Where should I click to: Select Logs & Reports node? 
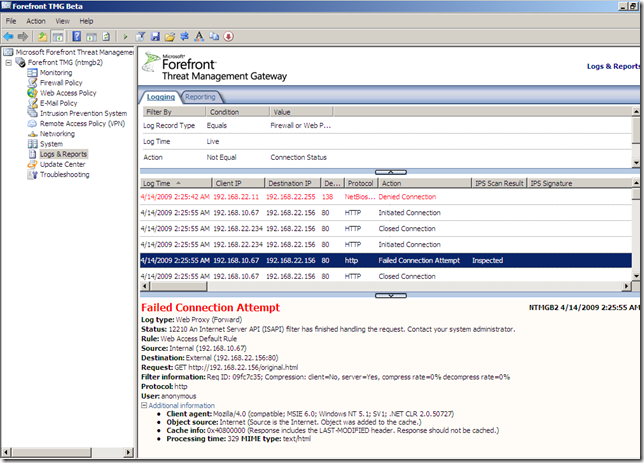tap(63, 154)
